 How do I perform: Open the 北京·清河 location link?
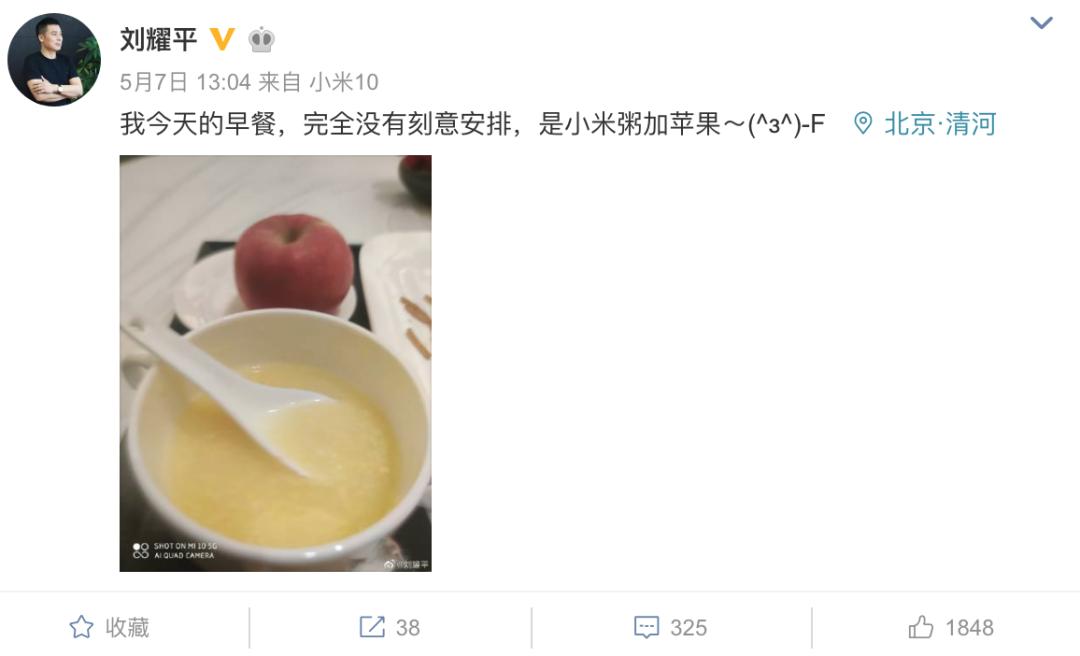point(940,124)
